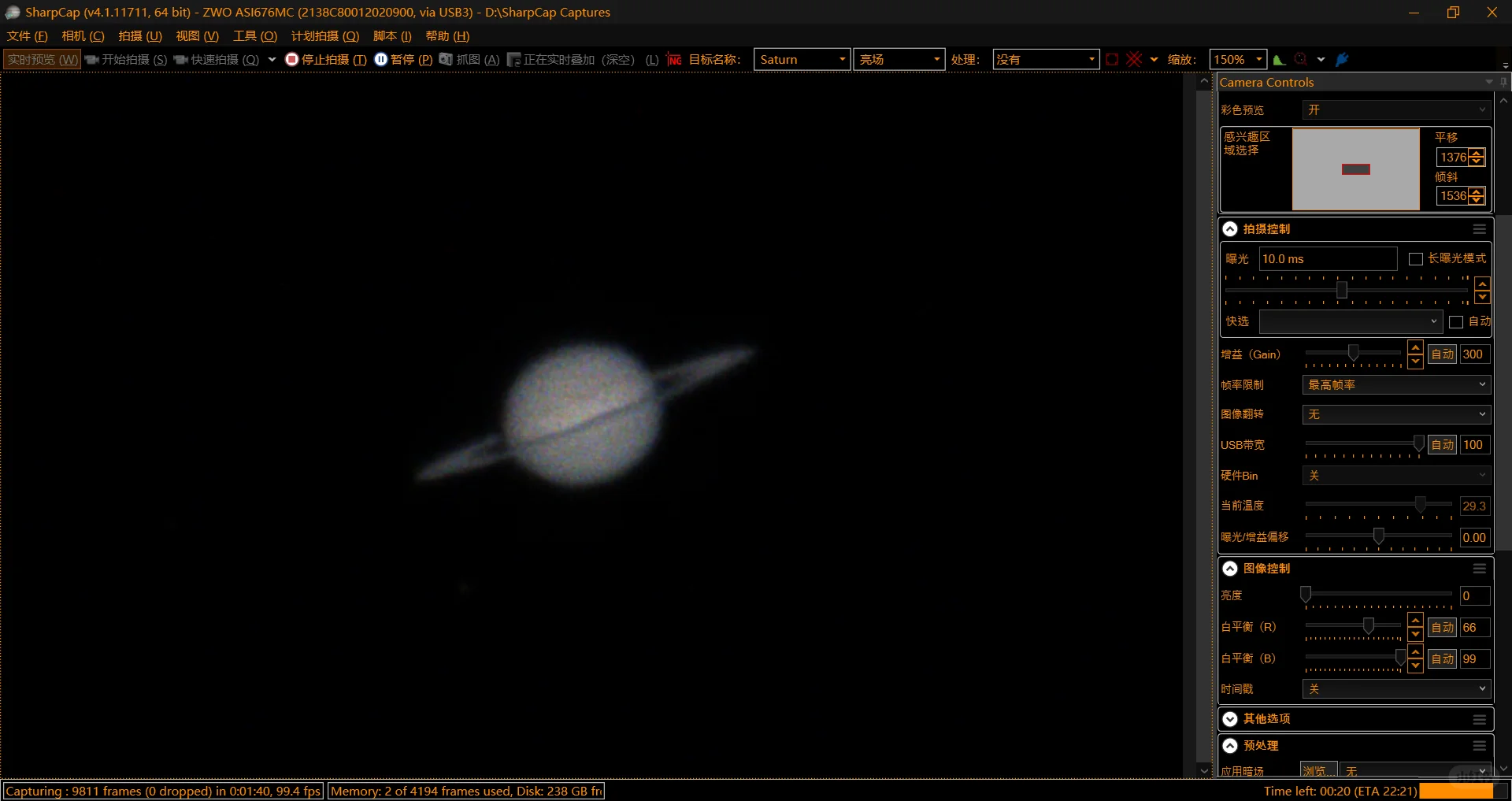Open the 文件 (F) menu

point(27,36)
